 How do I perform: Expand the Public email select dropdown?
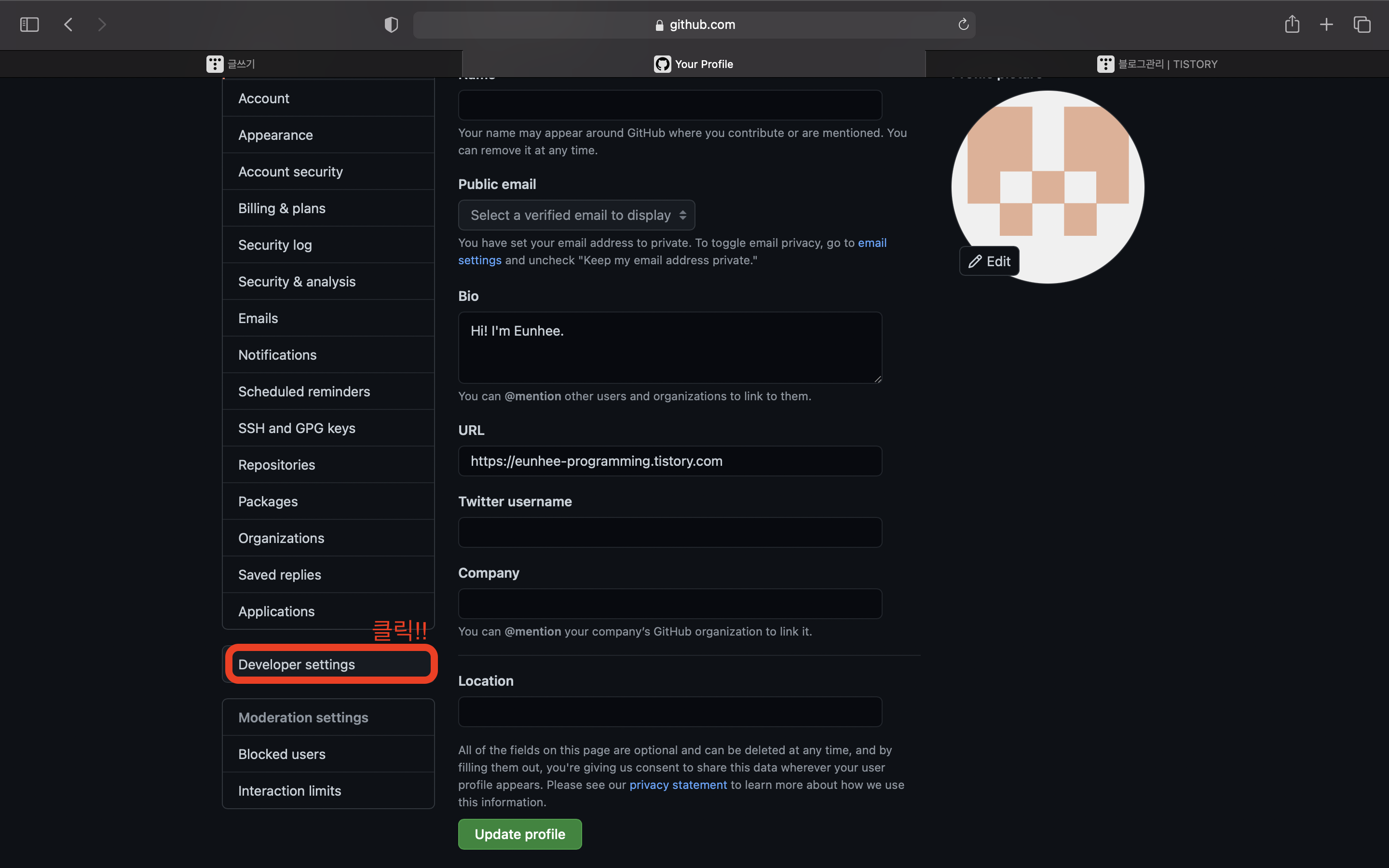pos(576,215)
